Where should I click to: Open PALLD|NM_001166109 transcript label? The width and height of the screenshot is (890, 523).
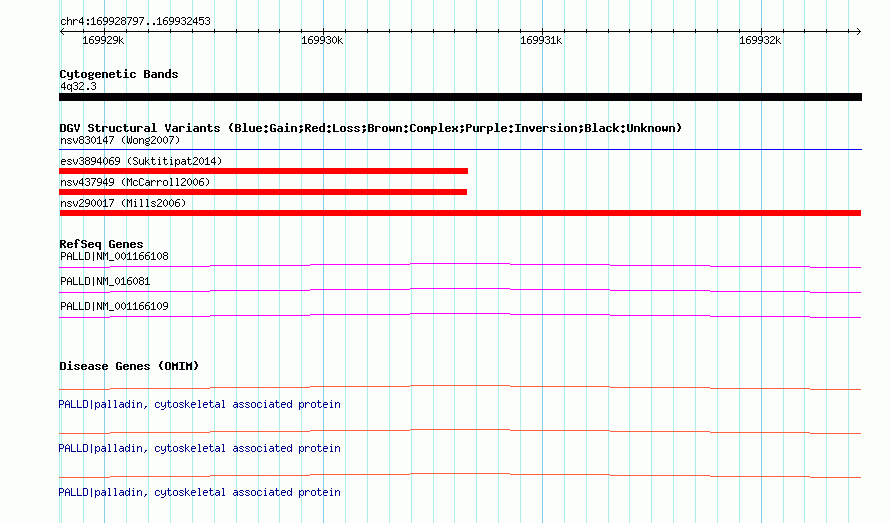click(114, 306)
